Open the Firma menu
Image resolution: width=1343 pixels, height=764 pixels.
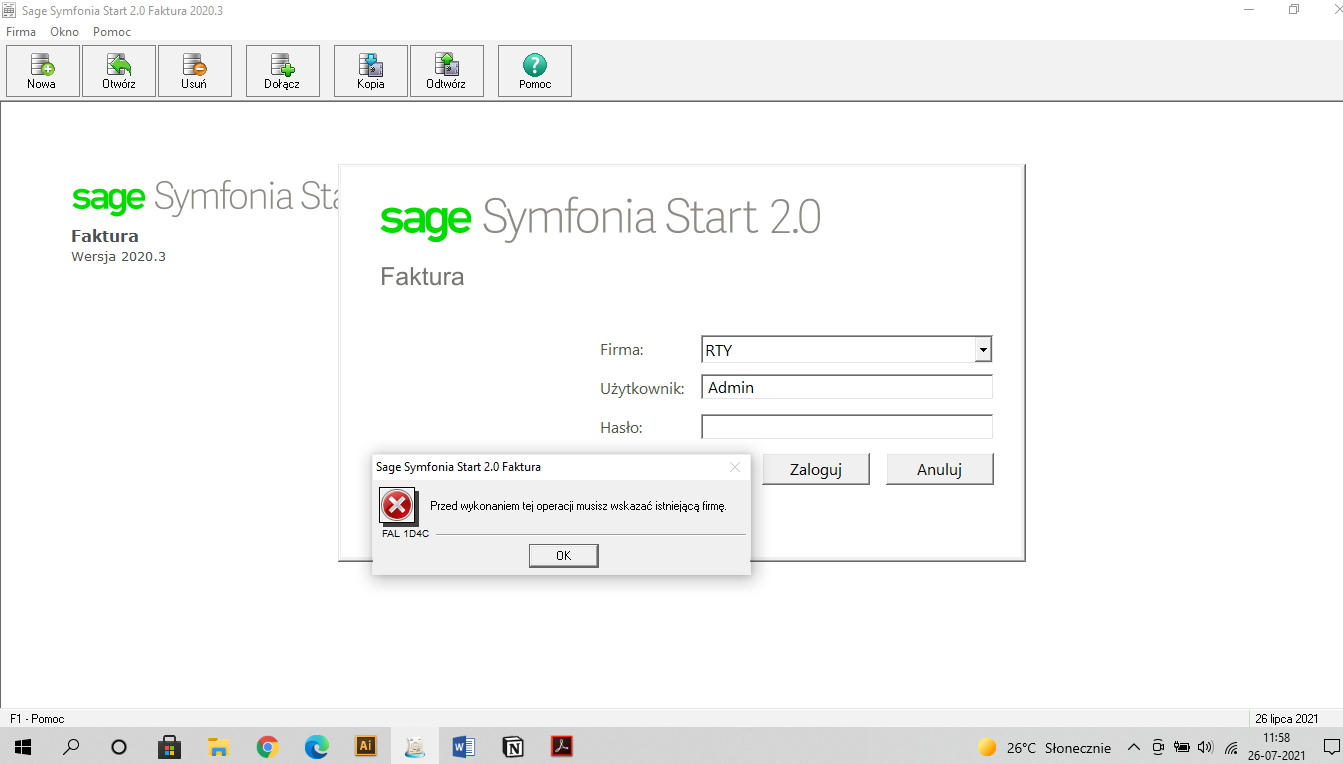click(x=21, y=32)
